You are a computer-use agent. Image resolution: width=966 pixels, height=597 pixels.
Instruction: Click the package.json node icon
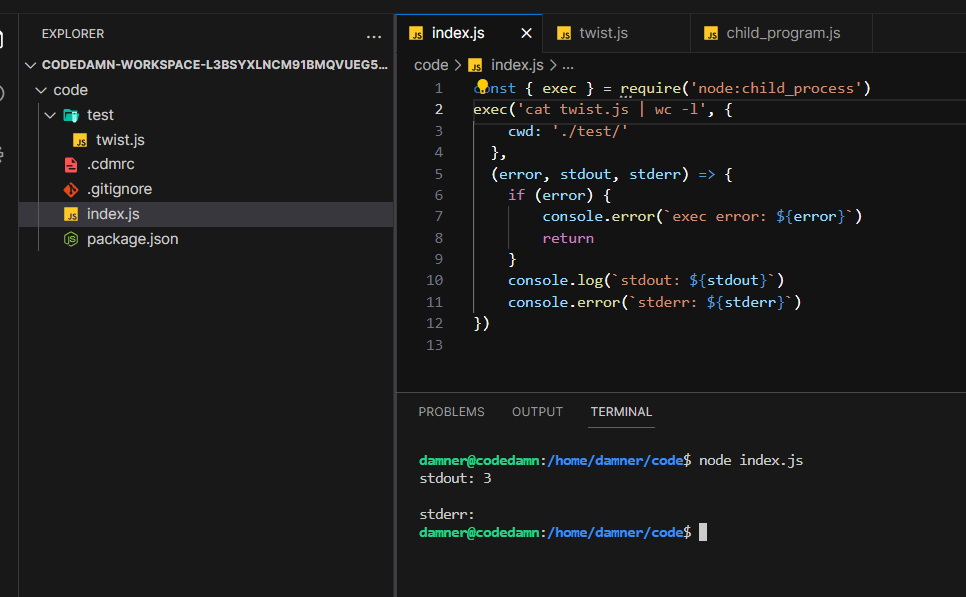[x=71, y=239]
